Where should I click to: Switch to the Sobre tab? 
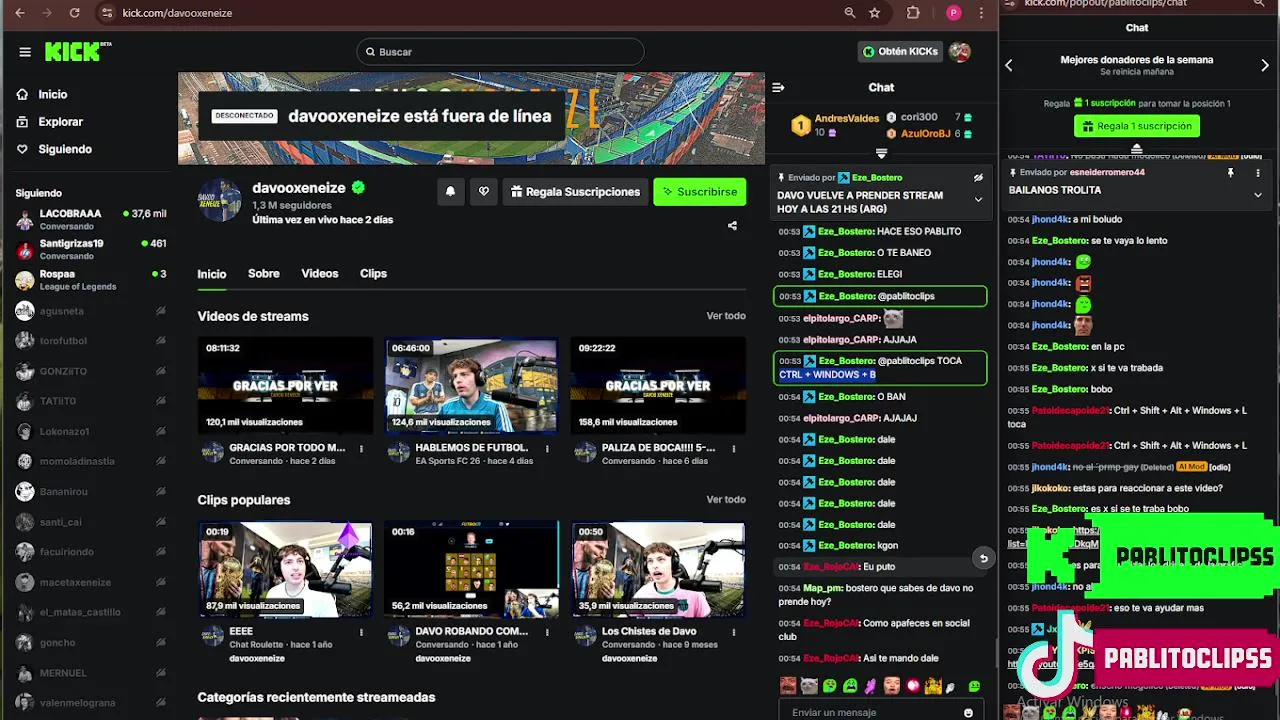[x=264, y=274]
